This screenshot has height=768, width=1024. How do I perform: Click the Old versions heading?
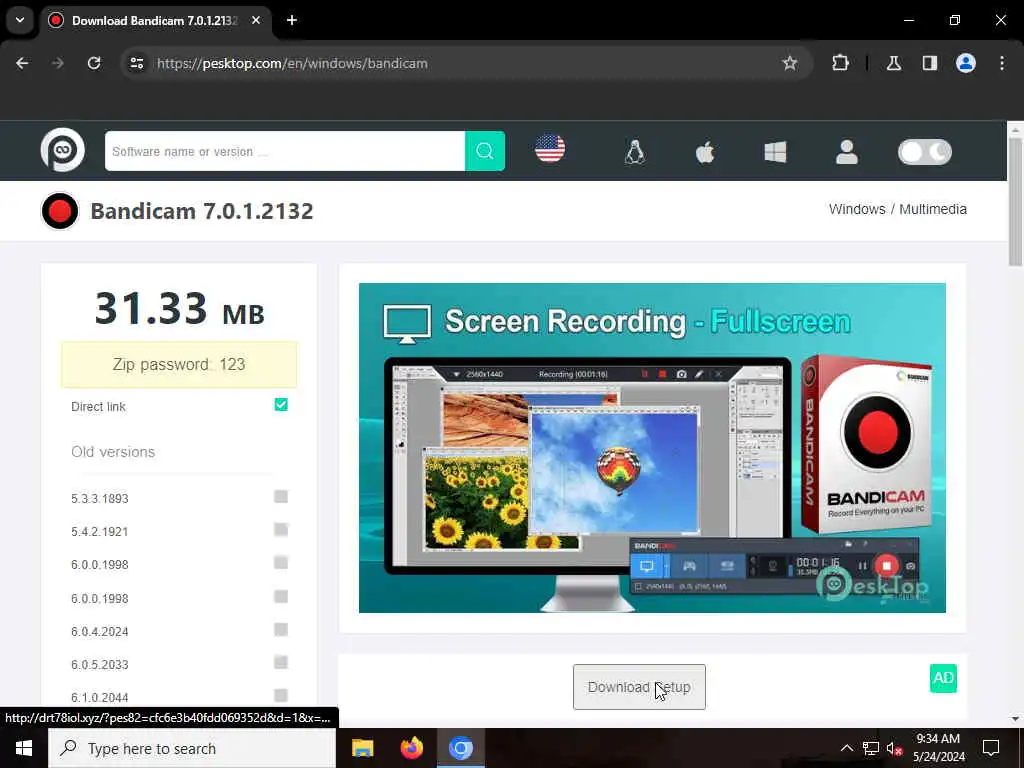pyautogui.click(x=113, y=452)
